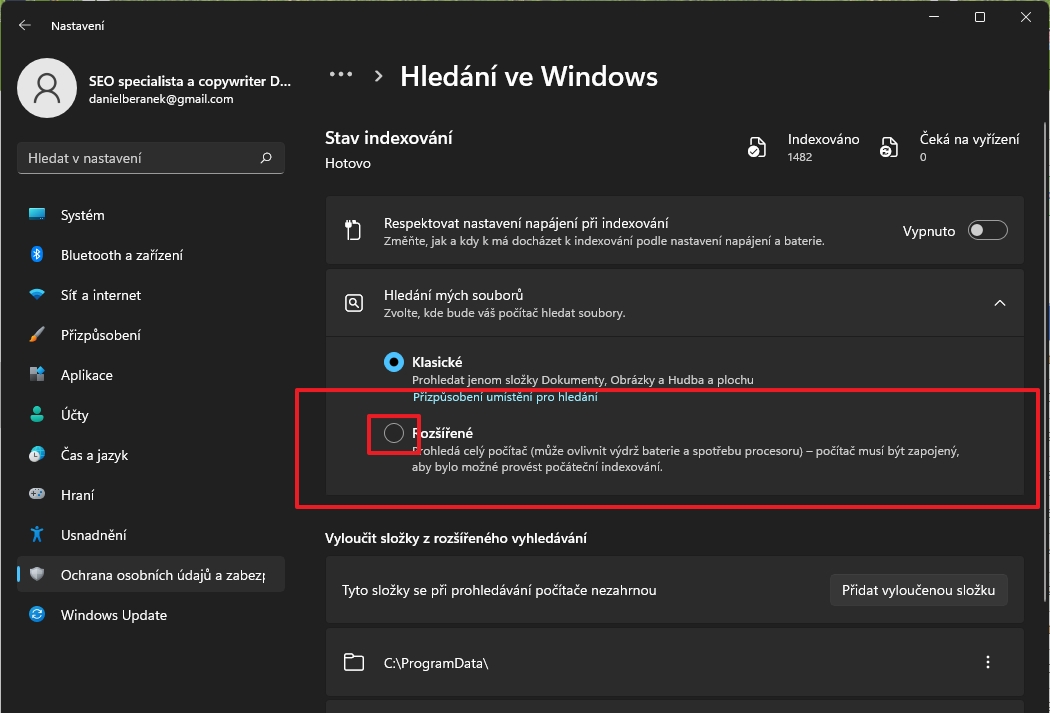Select the Přizpůsobení paintbrush icon
1050x713 pixels.
pyautogui.click(x=38, y=334)
